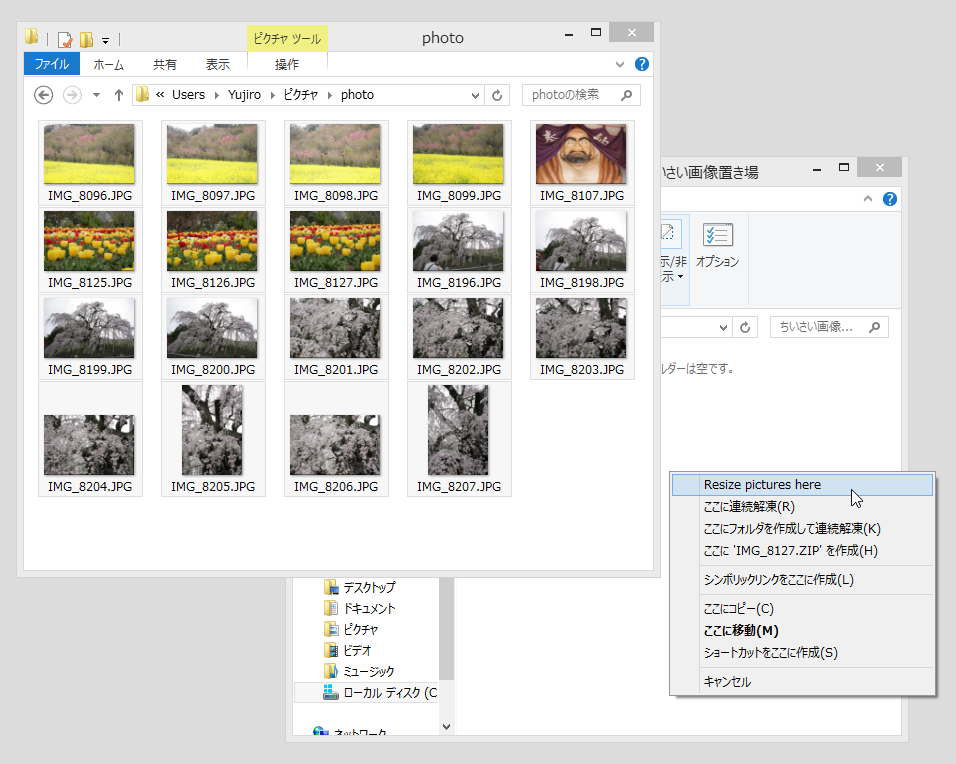Screen dimensions: 956x764
Task: Open ミュージック in navigation pane
Action: point(368,671)
